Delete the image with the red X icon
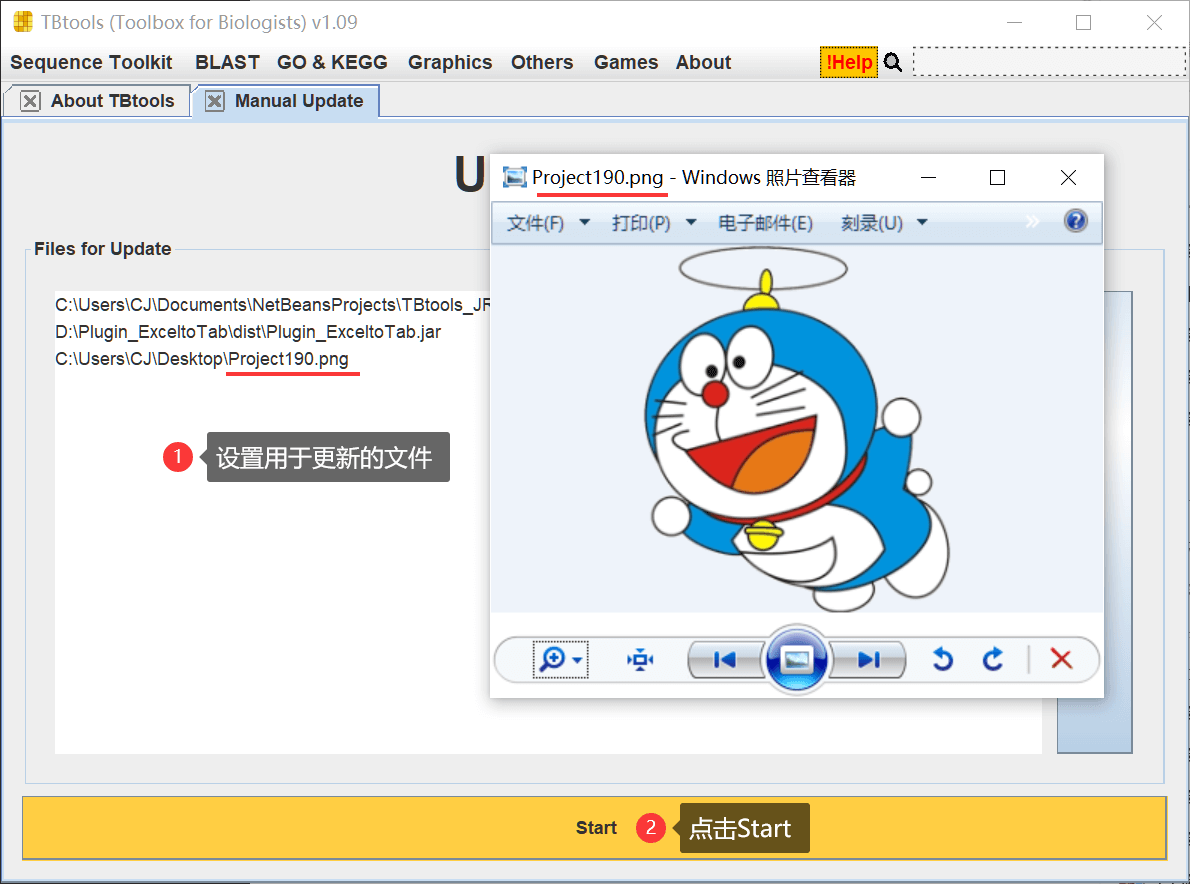1190x884 pixels. tap(1061, 659)
